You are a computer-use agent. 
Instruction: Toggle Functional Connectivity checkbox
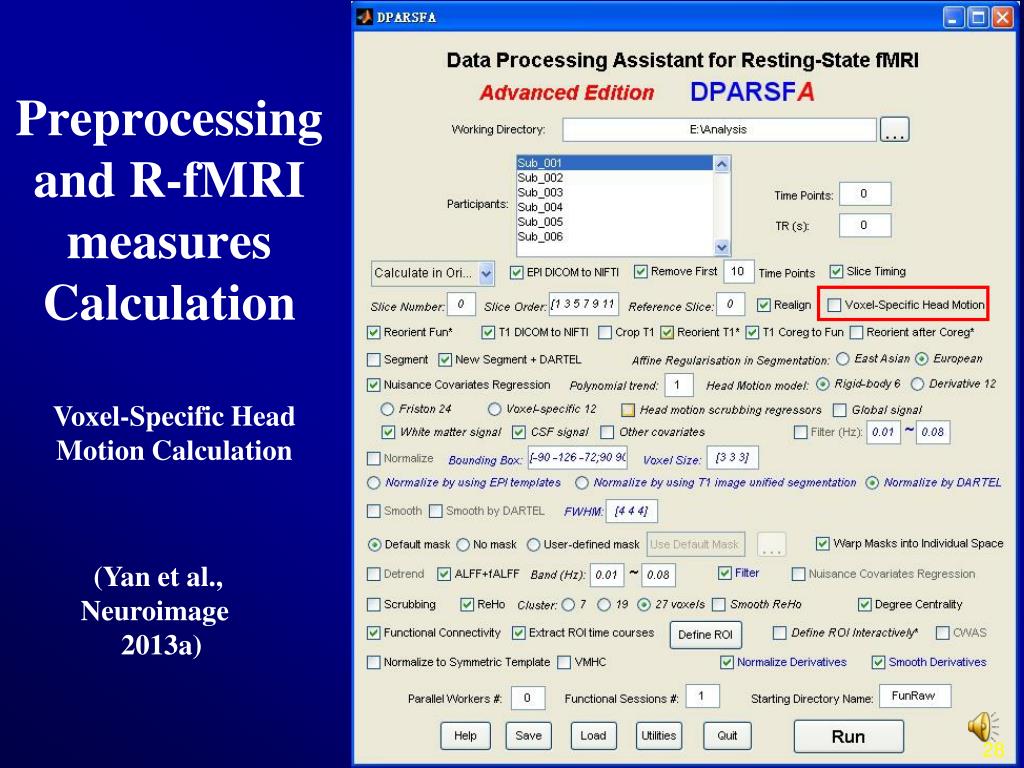[x=374, y=633]
